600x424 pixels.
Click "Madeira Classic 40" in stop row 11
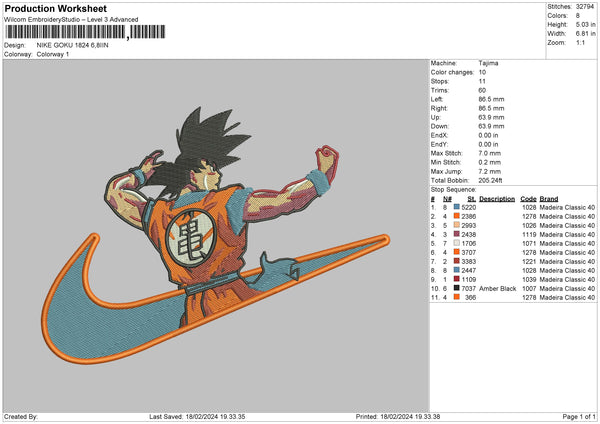pyautogui.click(x=567, y=297)
